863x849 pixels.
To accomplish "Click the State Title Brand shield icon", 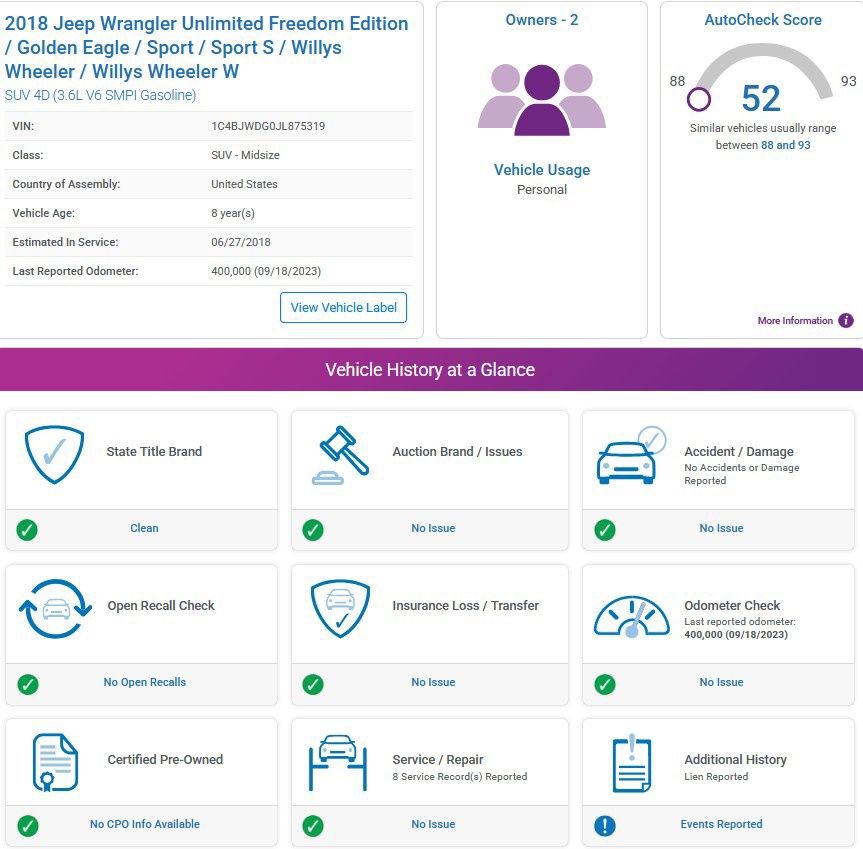I will 54,454.
